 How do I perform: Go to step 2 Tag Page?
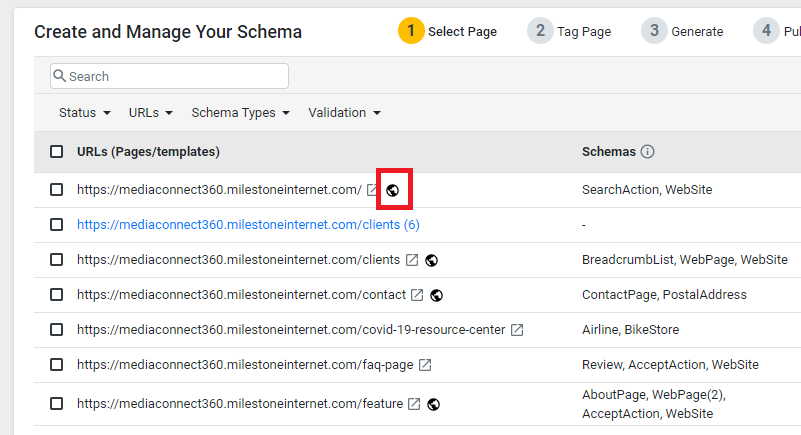coord(569,31)
